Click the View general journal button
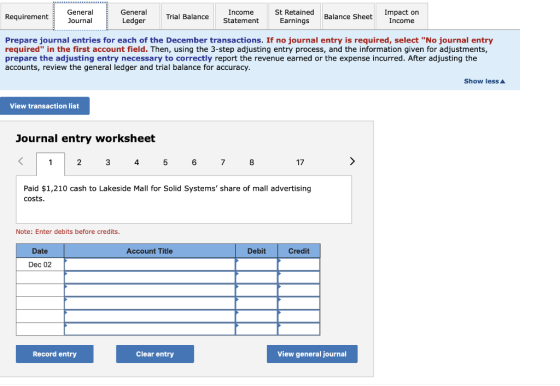The width and height of the screenshot is (560, 386). (x=312, y=354)
